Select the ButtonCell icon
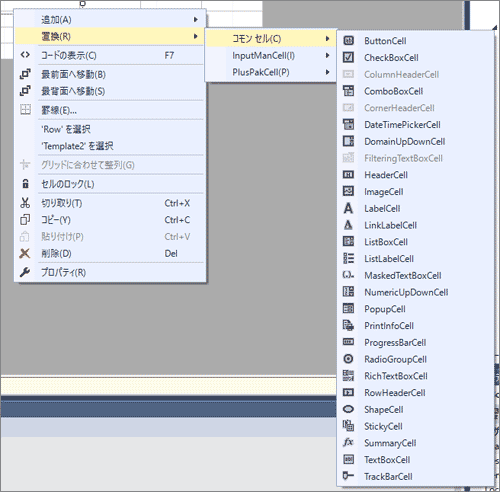This screenshot has width=500, height=492. [x=348, y=41]
